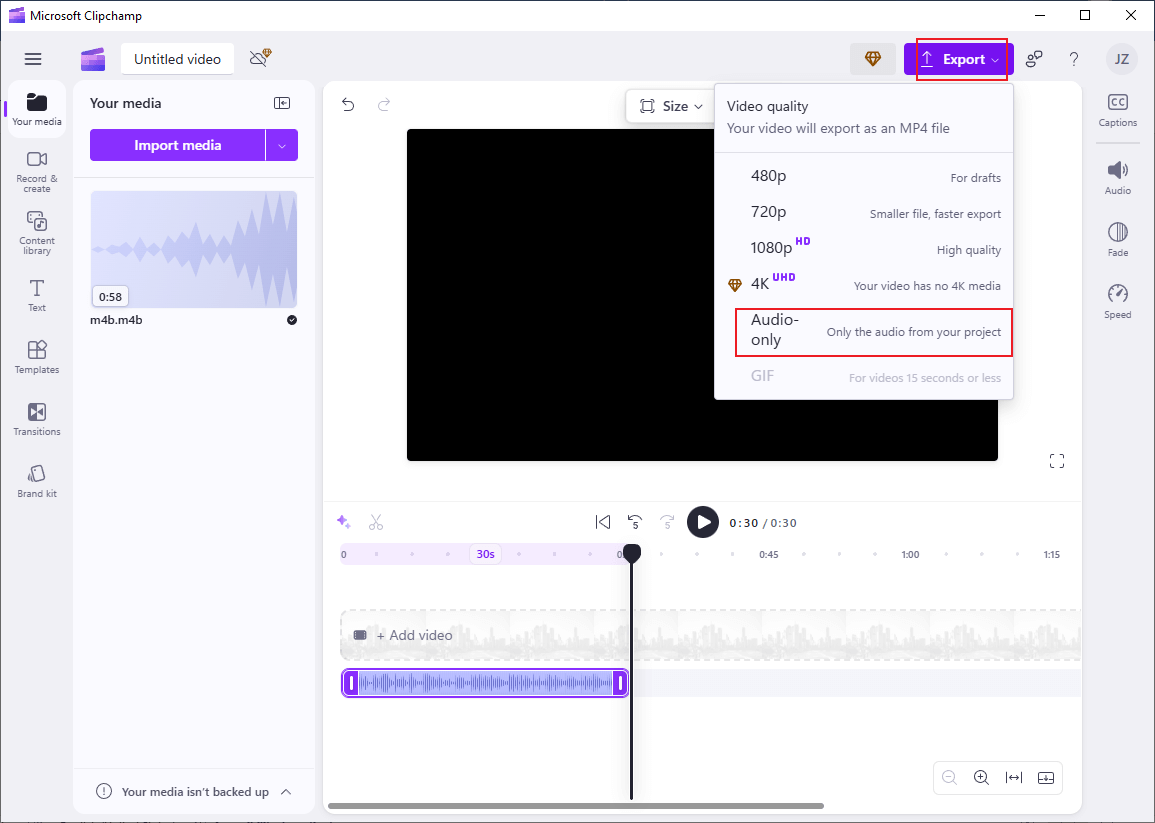The width and height of the screenshot is (1155, 823).
Task: Open the Fade properties panel
Action: click(x=1117, y=239)
